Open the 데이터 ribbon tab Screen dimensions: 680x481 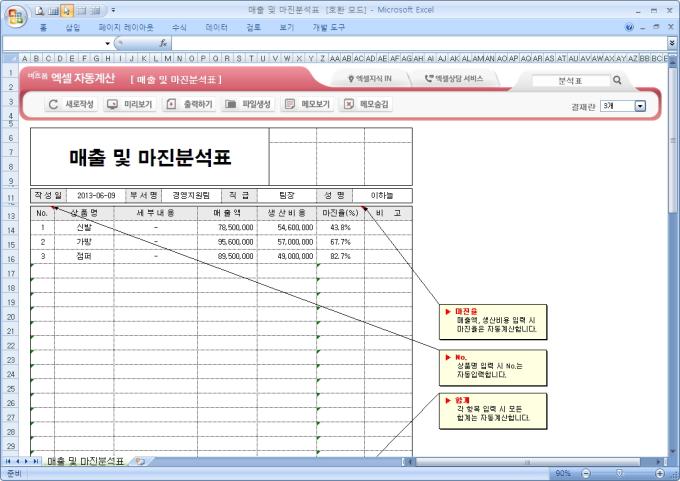(x=216, y=28)
